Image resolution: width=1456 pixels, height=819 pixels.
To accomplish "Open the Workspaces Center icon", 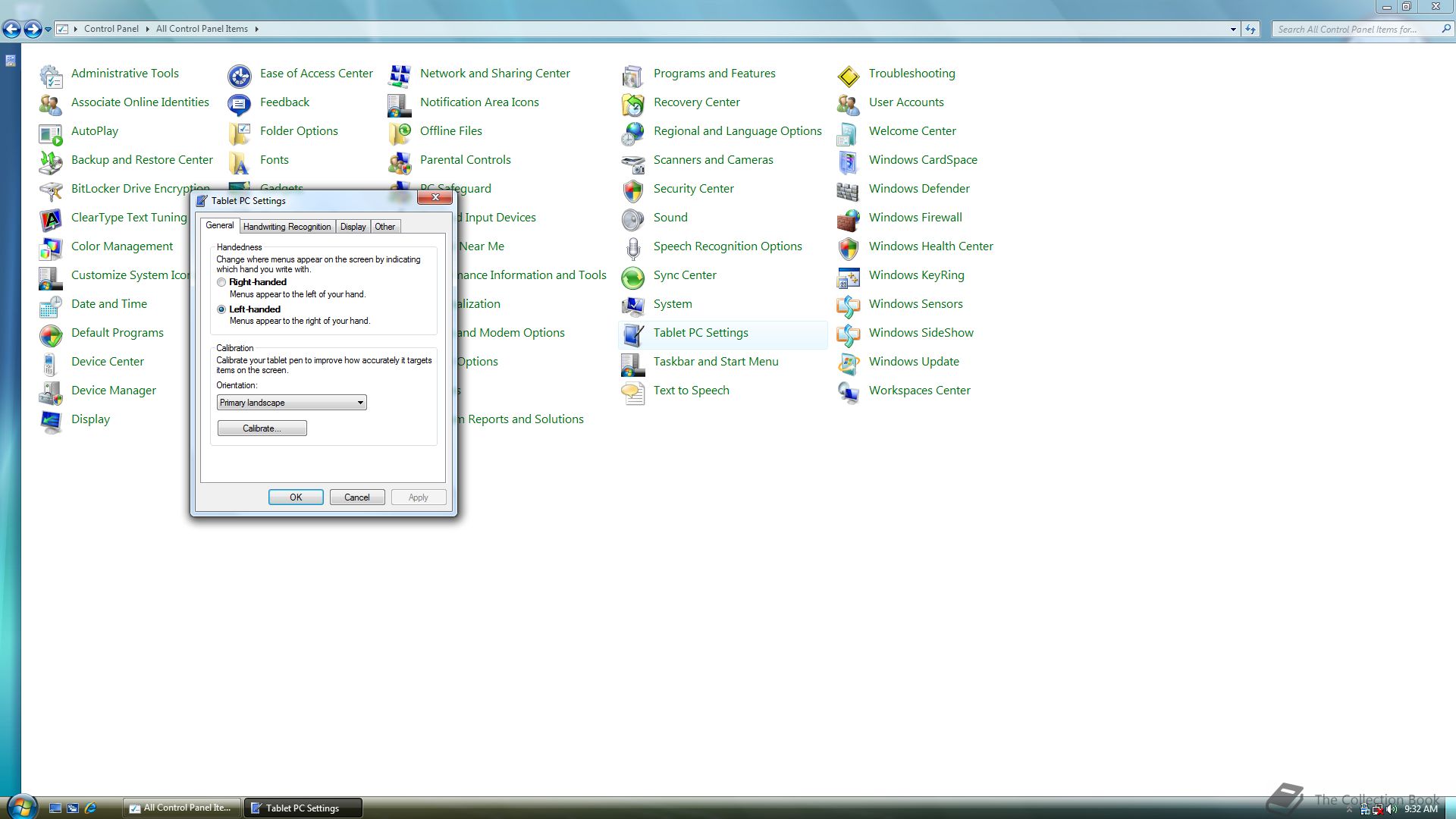I will [x=849, y=392].
